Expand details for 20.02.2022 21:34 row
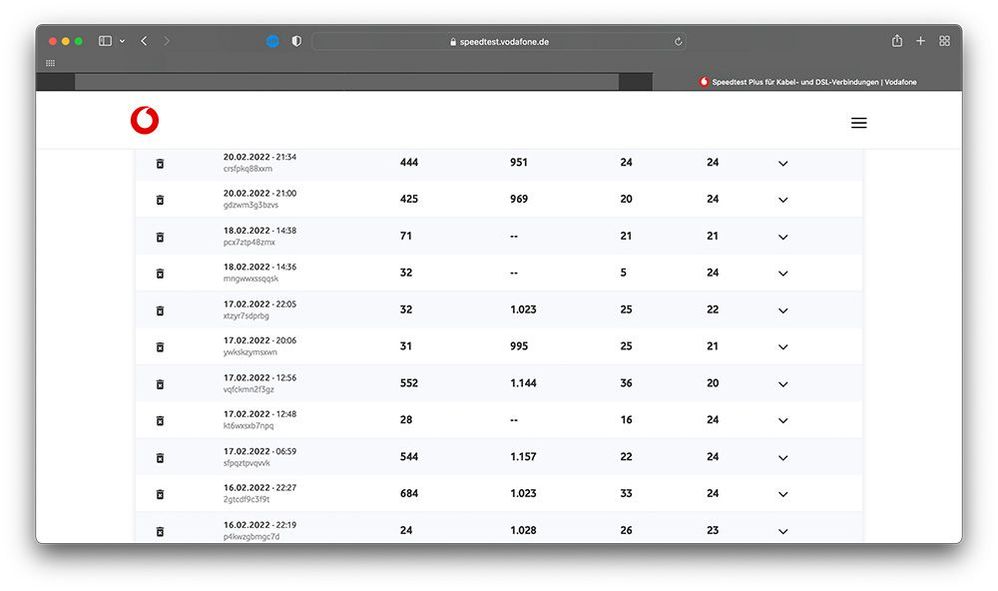Image resolution: width=998 pixels, height=591 pixels. (x=783, y=163)
